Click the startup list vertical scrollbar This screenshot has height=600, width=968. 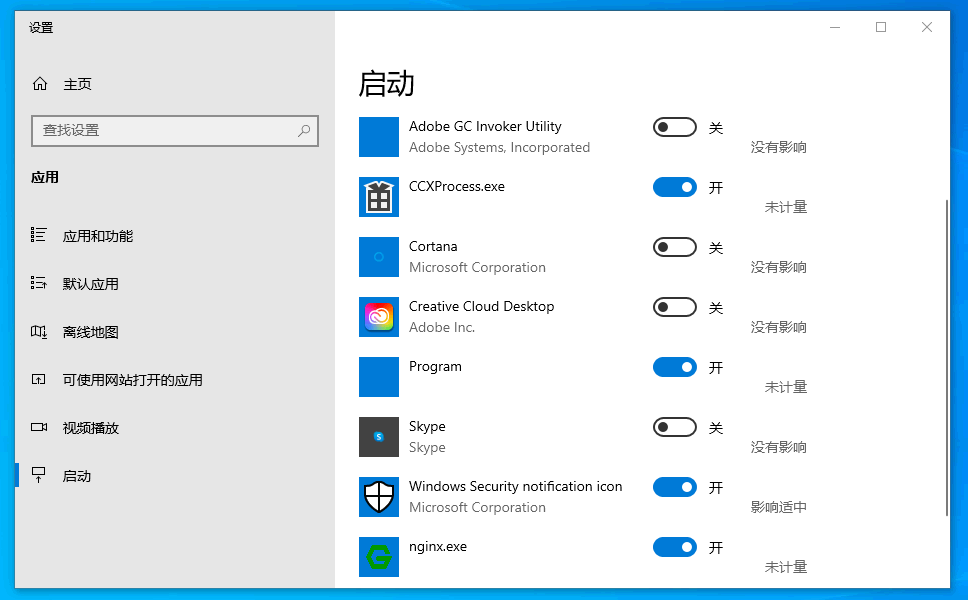click(x=946, y=358)
